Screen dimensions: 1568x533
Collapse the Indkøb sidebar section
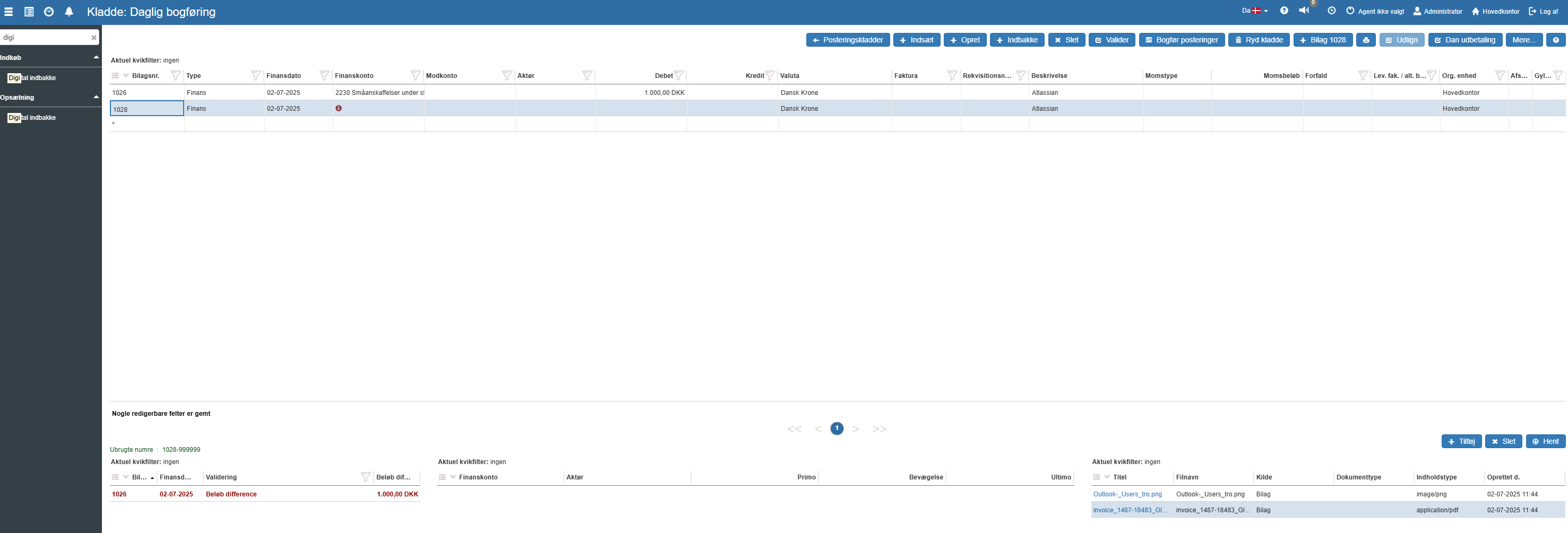[96, 57]
